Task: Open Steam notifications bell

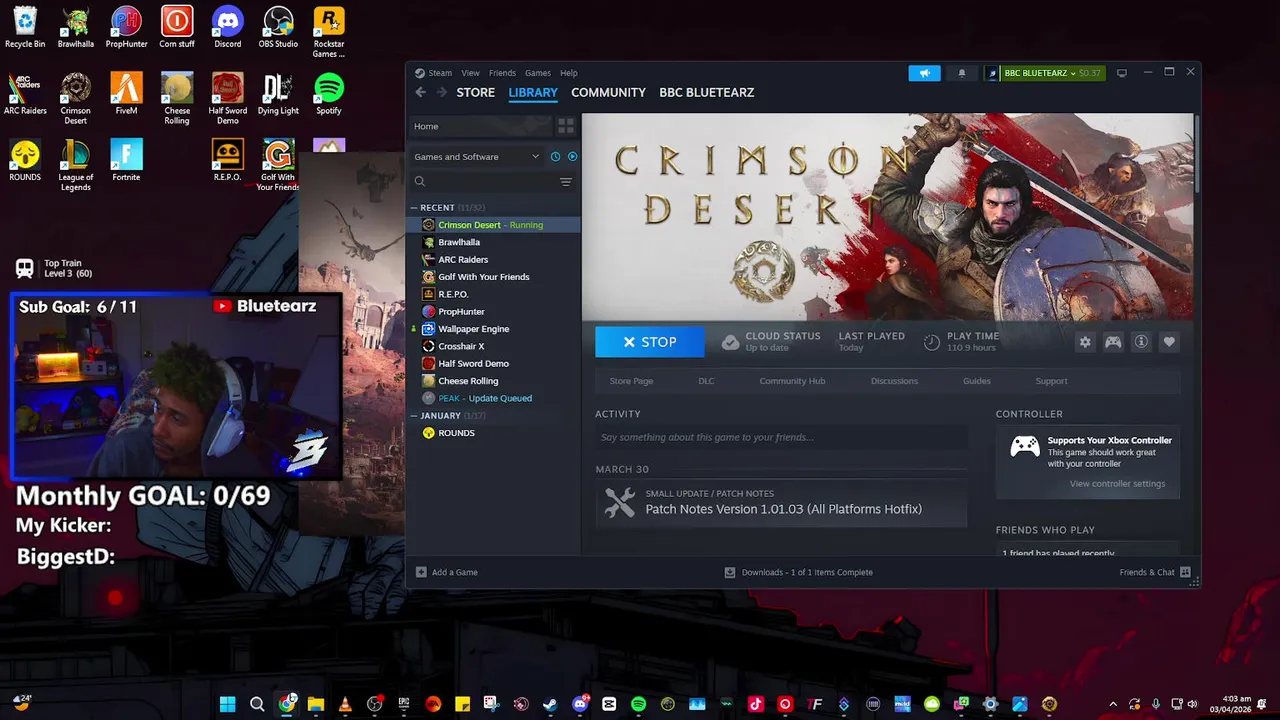Action: [x=962, y=73]
